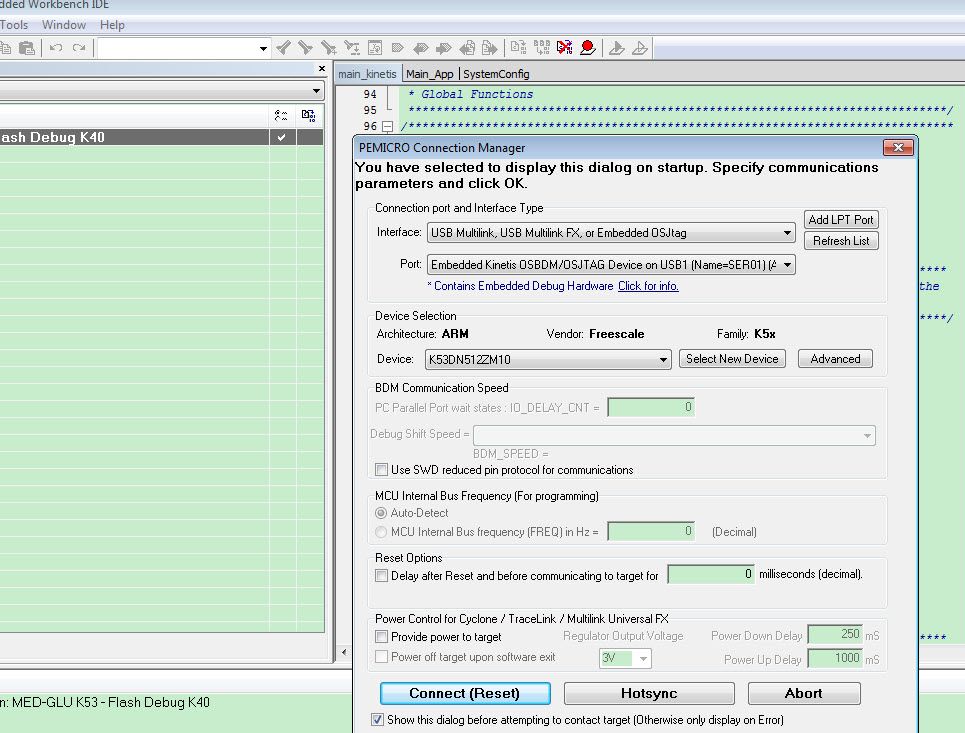
Task: Uncheck Show this dialog before attempting contact
Action: tap(377, 719)
